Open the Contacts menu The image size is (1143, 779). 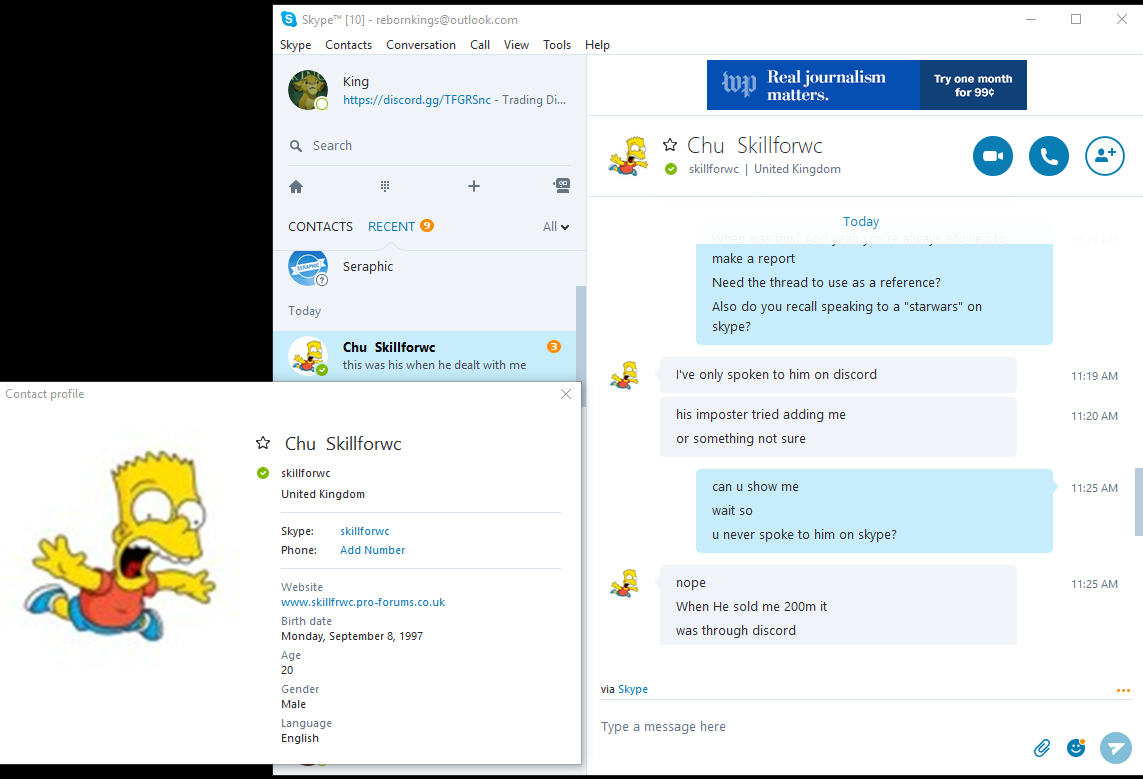[348, 44]
